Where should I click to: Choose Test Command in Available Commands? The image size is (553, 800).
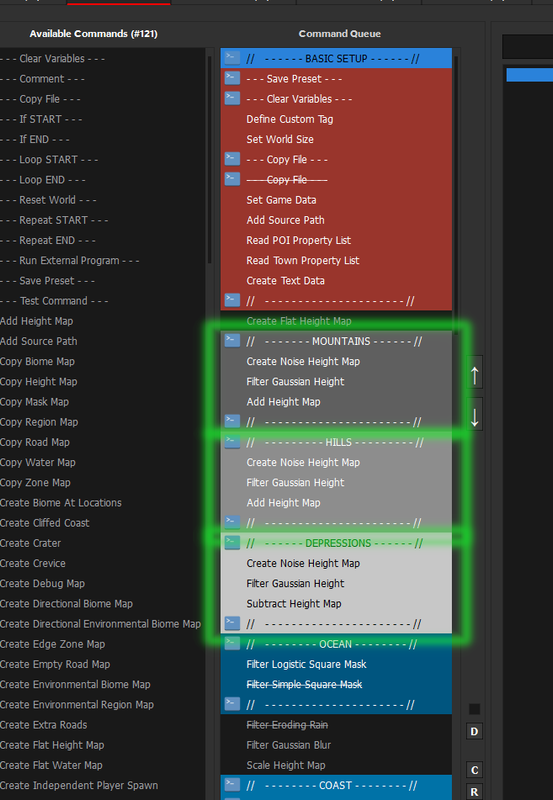coord(102,301)
